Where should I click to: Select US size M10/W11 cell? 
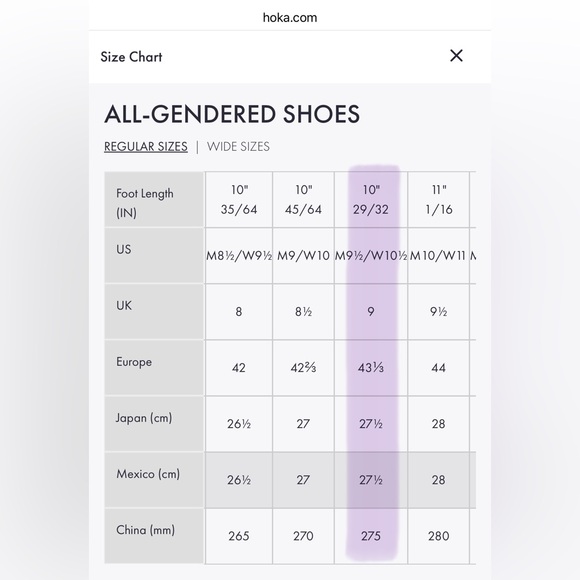pyautogui.click(x=439, y=256)
